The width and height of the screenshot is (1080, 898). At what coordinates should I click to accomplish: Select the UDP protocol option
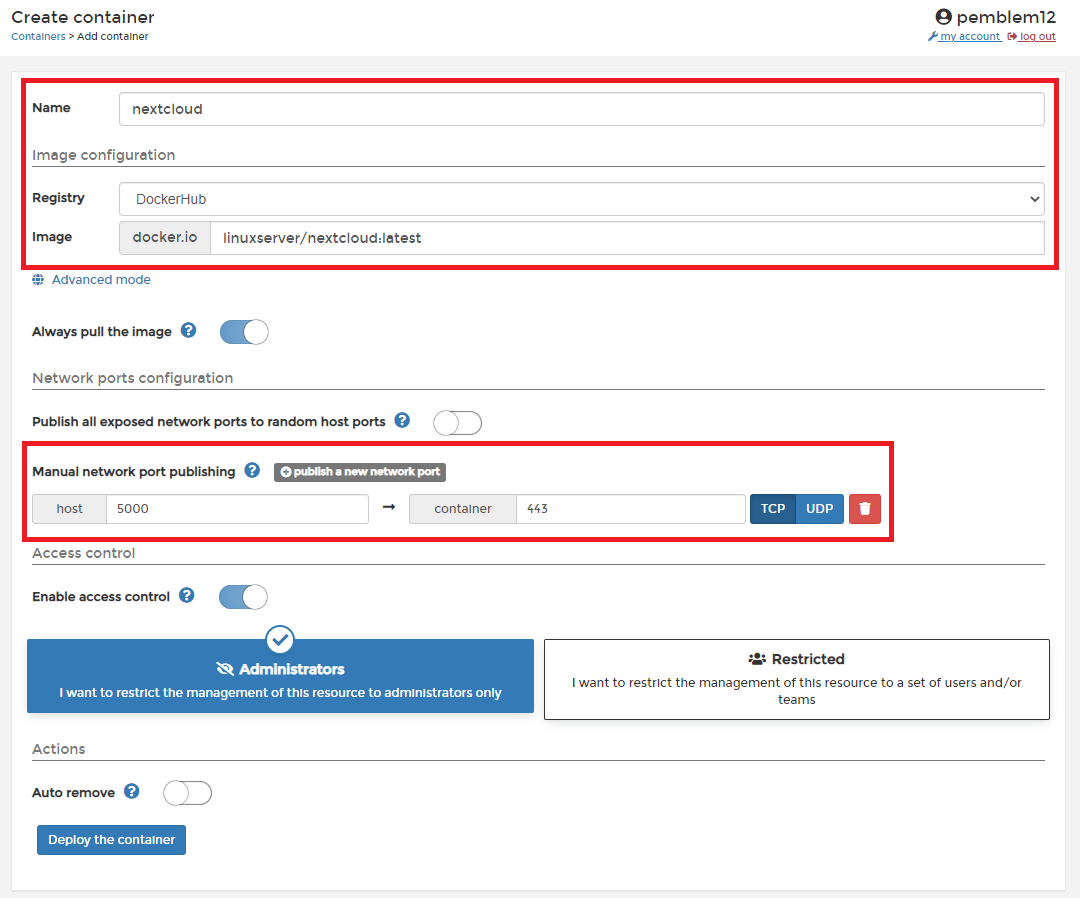pos(819,508)
